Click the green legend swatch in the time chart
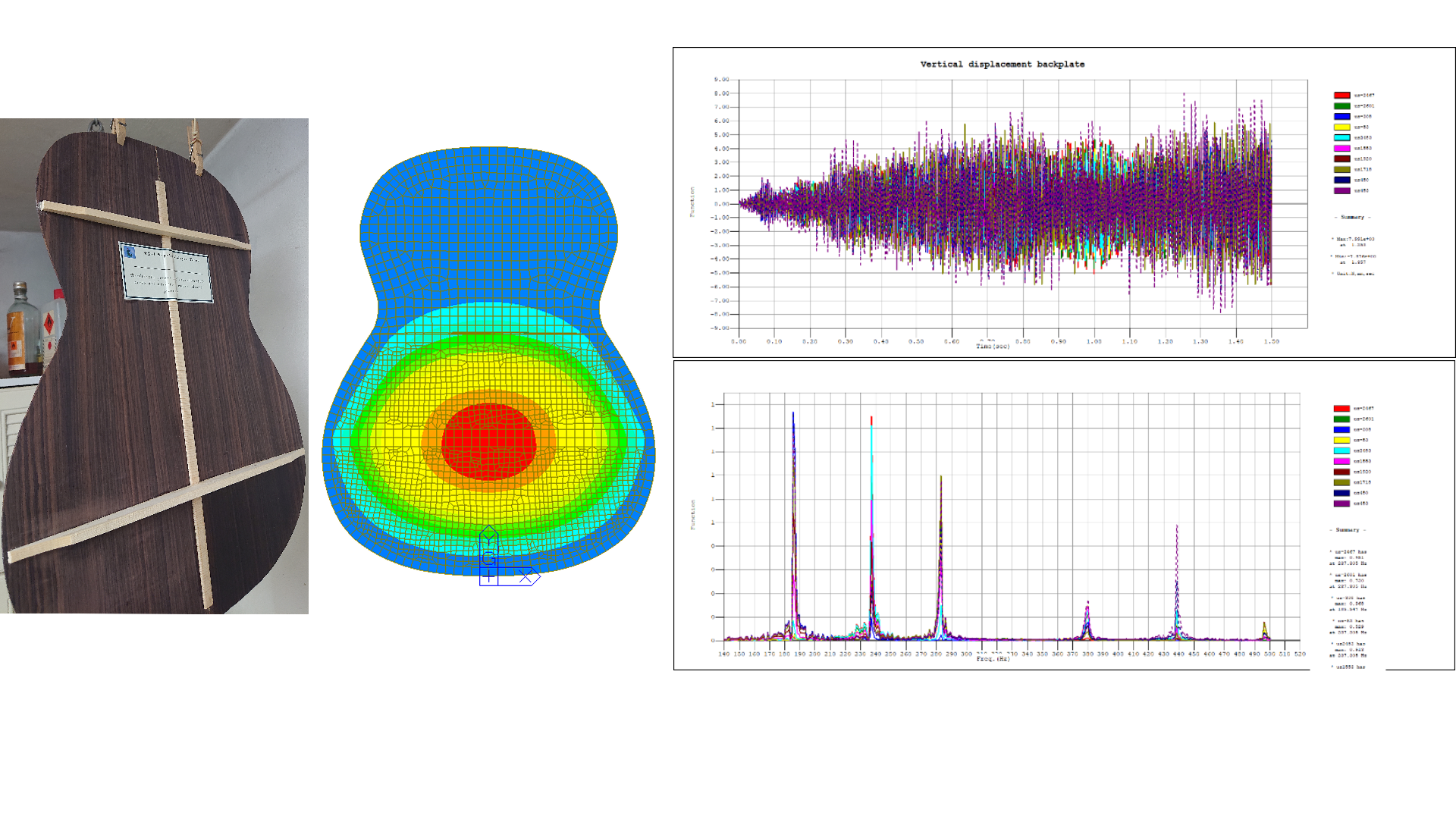Viewport: 1456px width, 819px height. pos(1341,106)
